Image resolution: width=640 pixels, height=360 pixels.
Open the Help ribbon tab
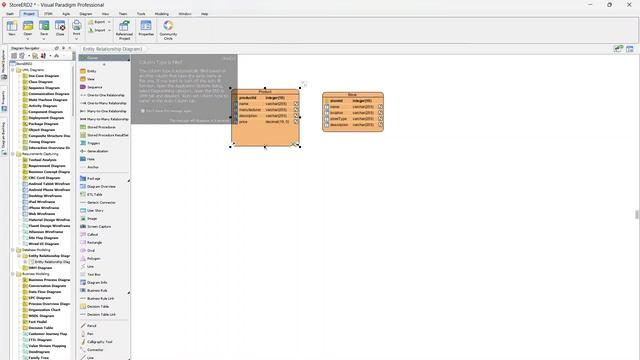click(x=204, y=14)
